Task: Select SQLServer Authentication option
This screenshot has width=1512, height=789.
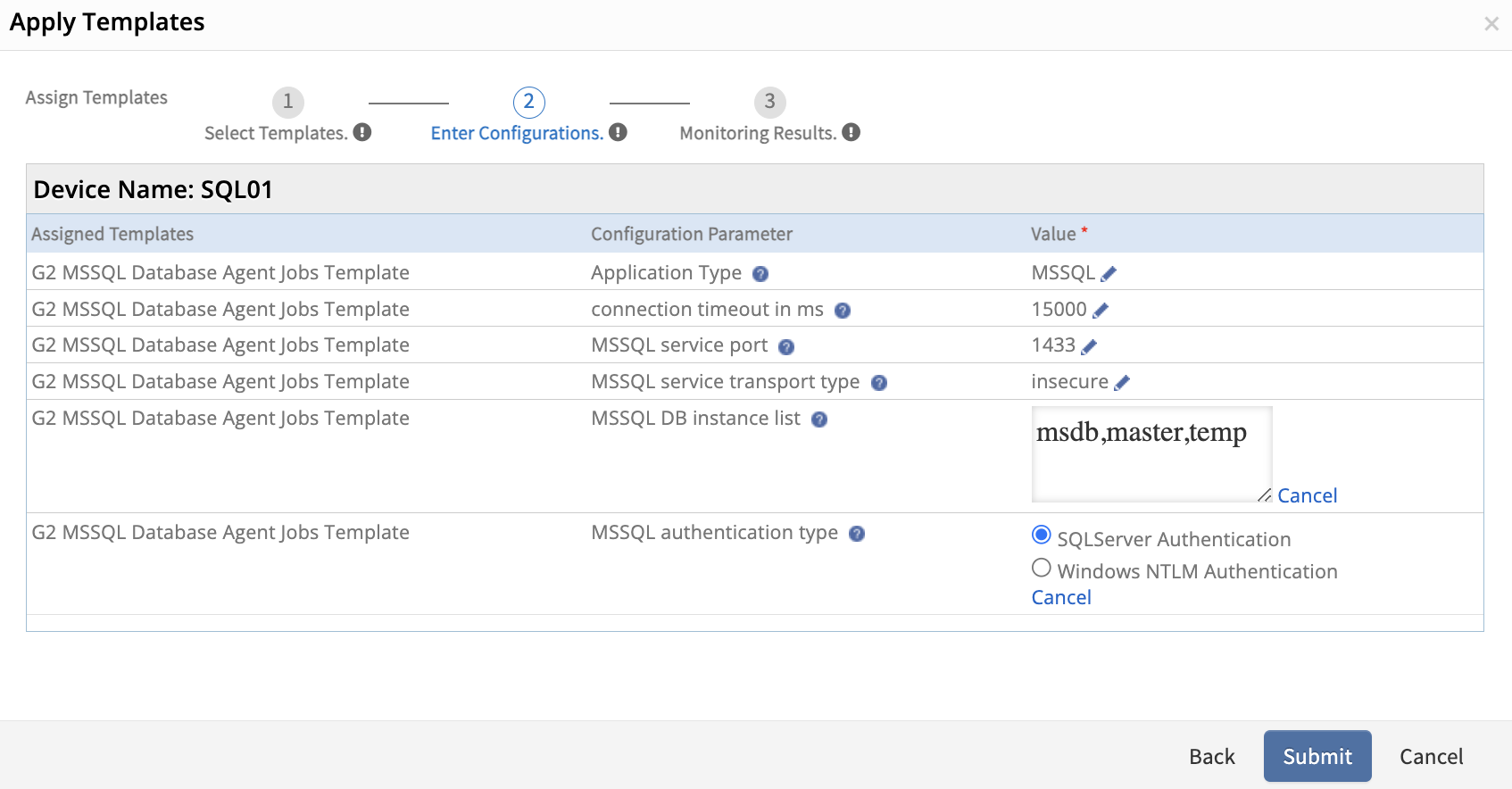Action: tap(1041, 536)
